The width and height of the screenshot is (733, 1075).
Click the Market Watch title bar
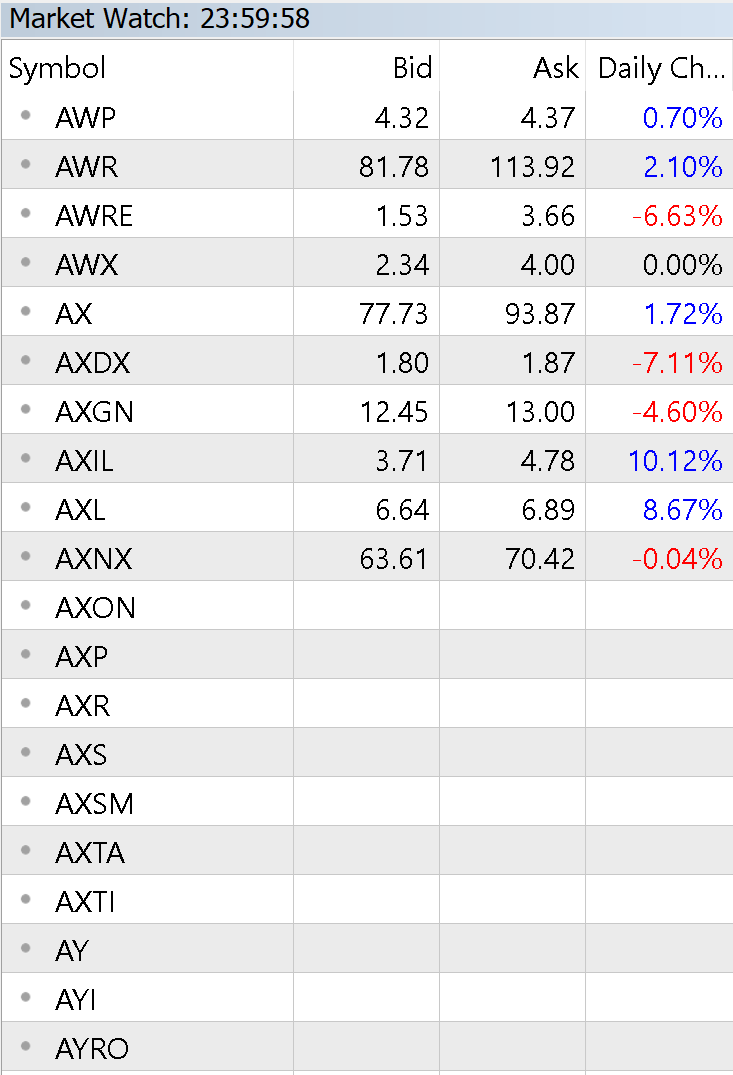(x=367, y=19)
